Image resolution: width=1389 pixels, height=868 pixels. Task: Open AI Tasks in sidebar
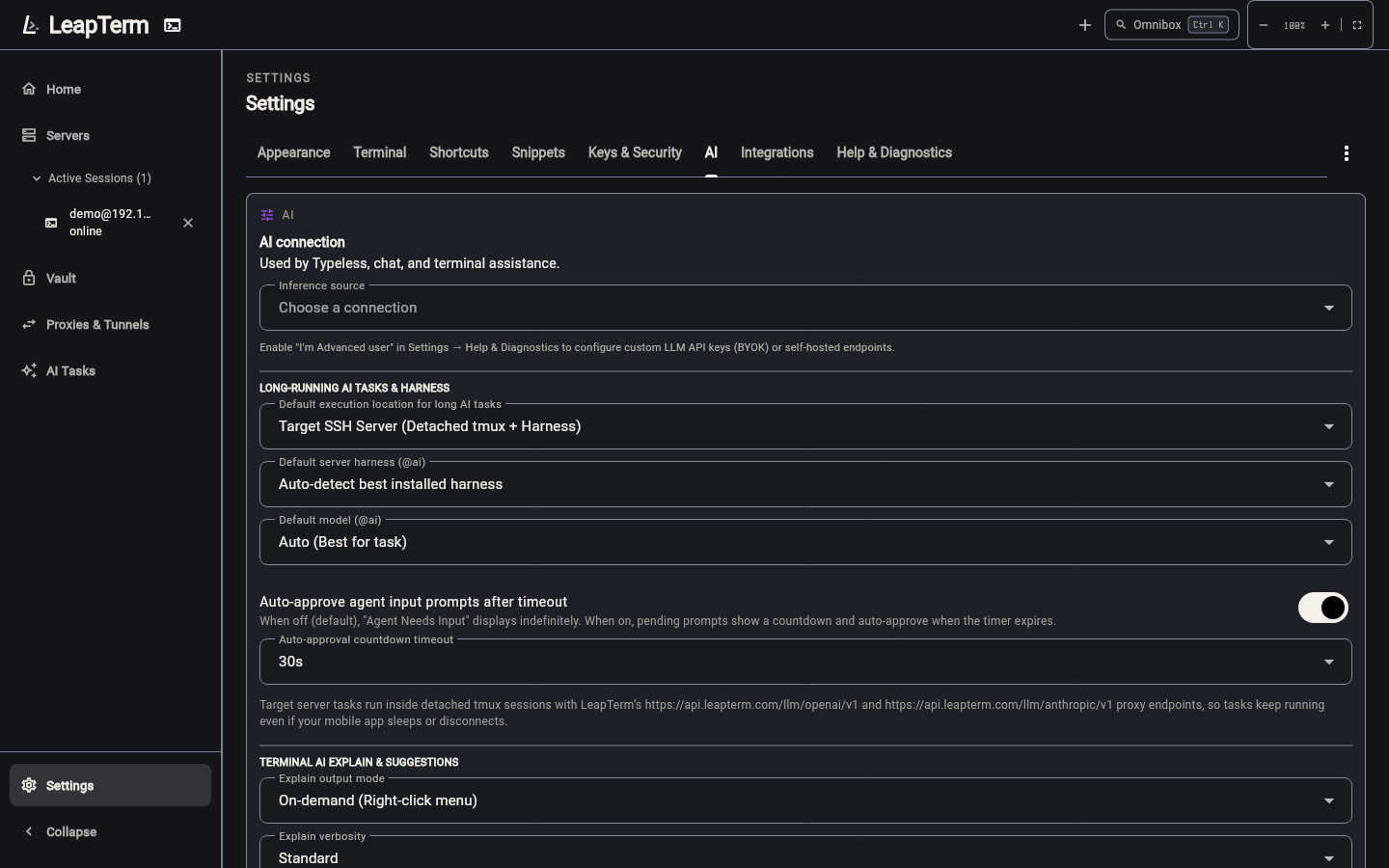(110, 370)
